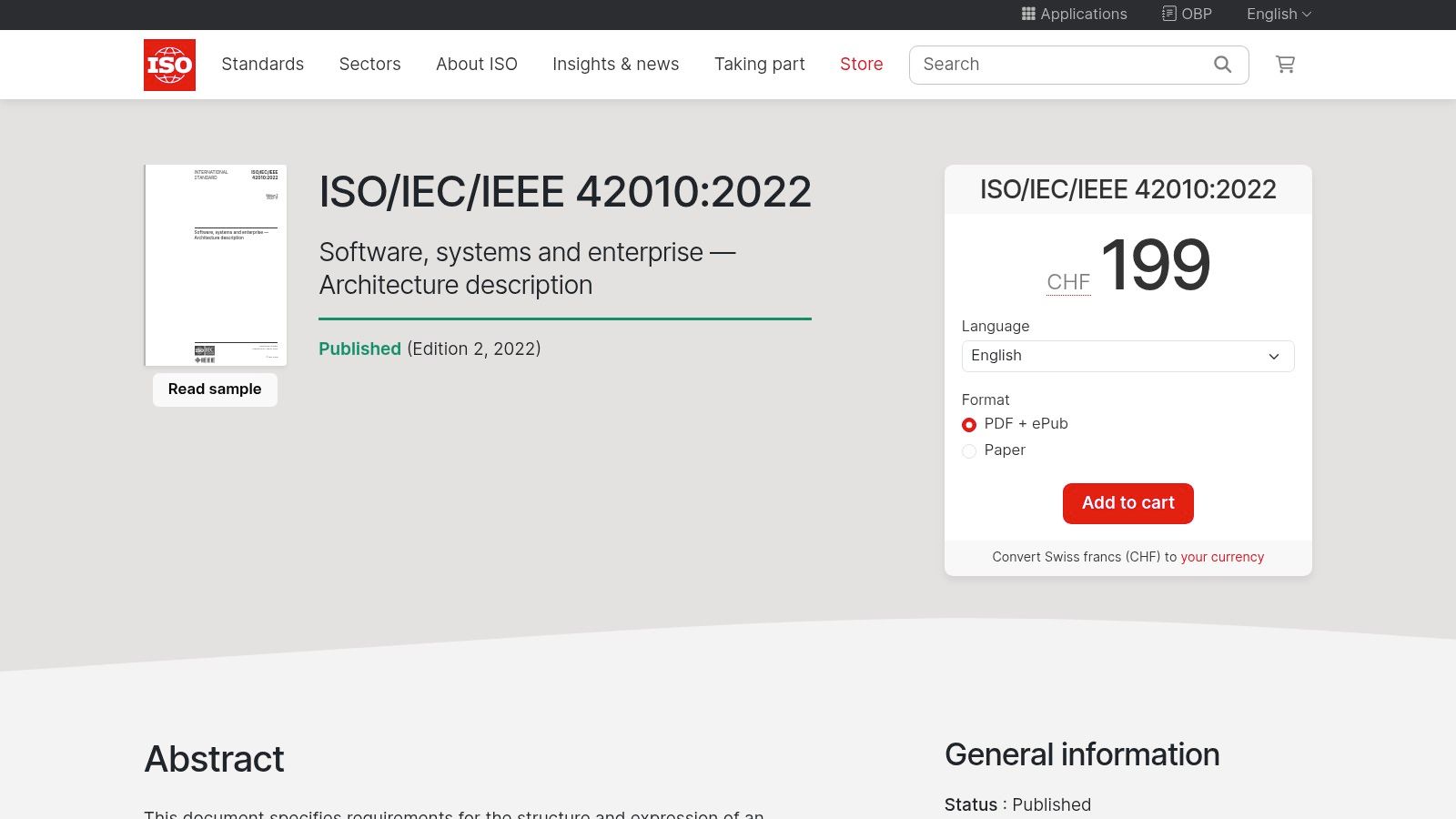Follow the your currency link
The height and width of the screenshot is (819, 1456).
pos(1222,557)
